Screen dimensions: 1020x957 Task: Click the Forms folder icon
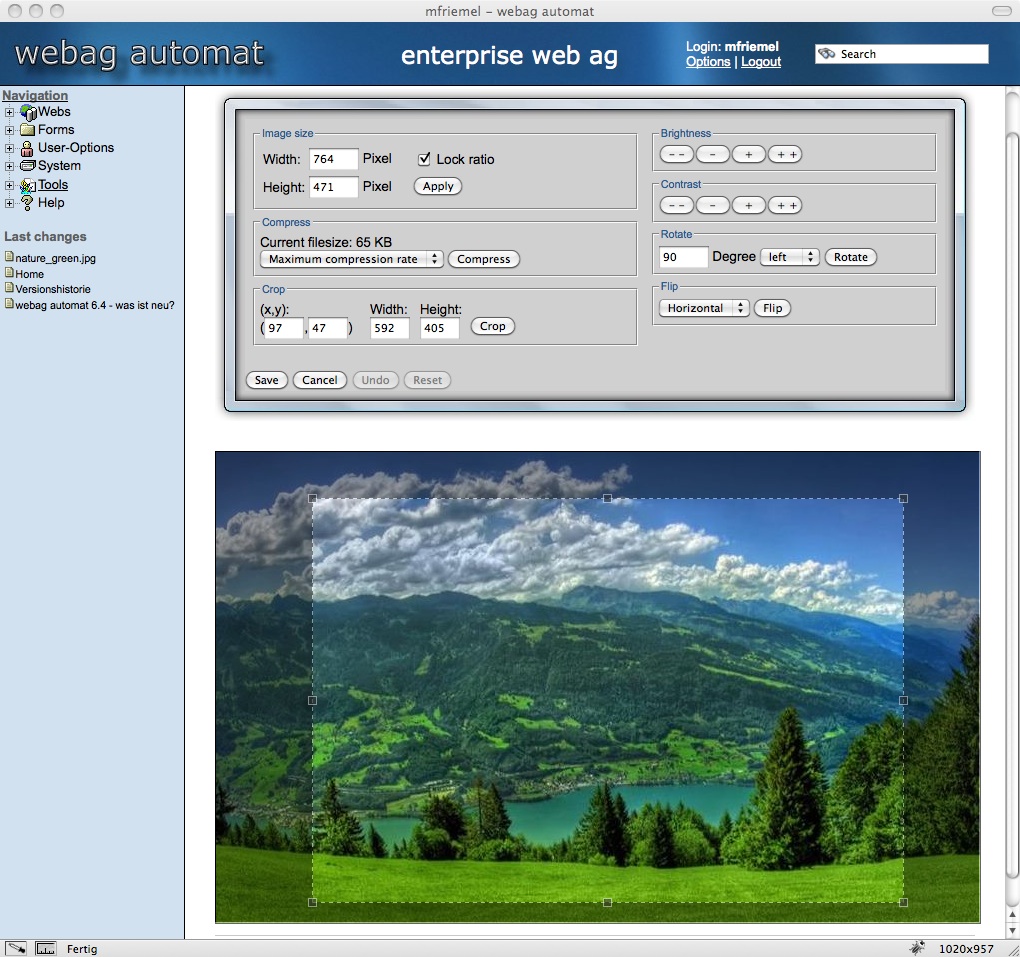click(x=27, y=130)
